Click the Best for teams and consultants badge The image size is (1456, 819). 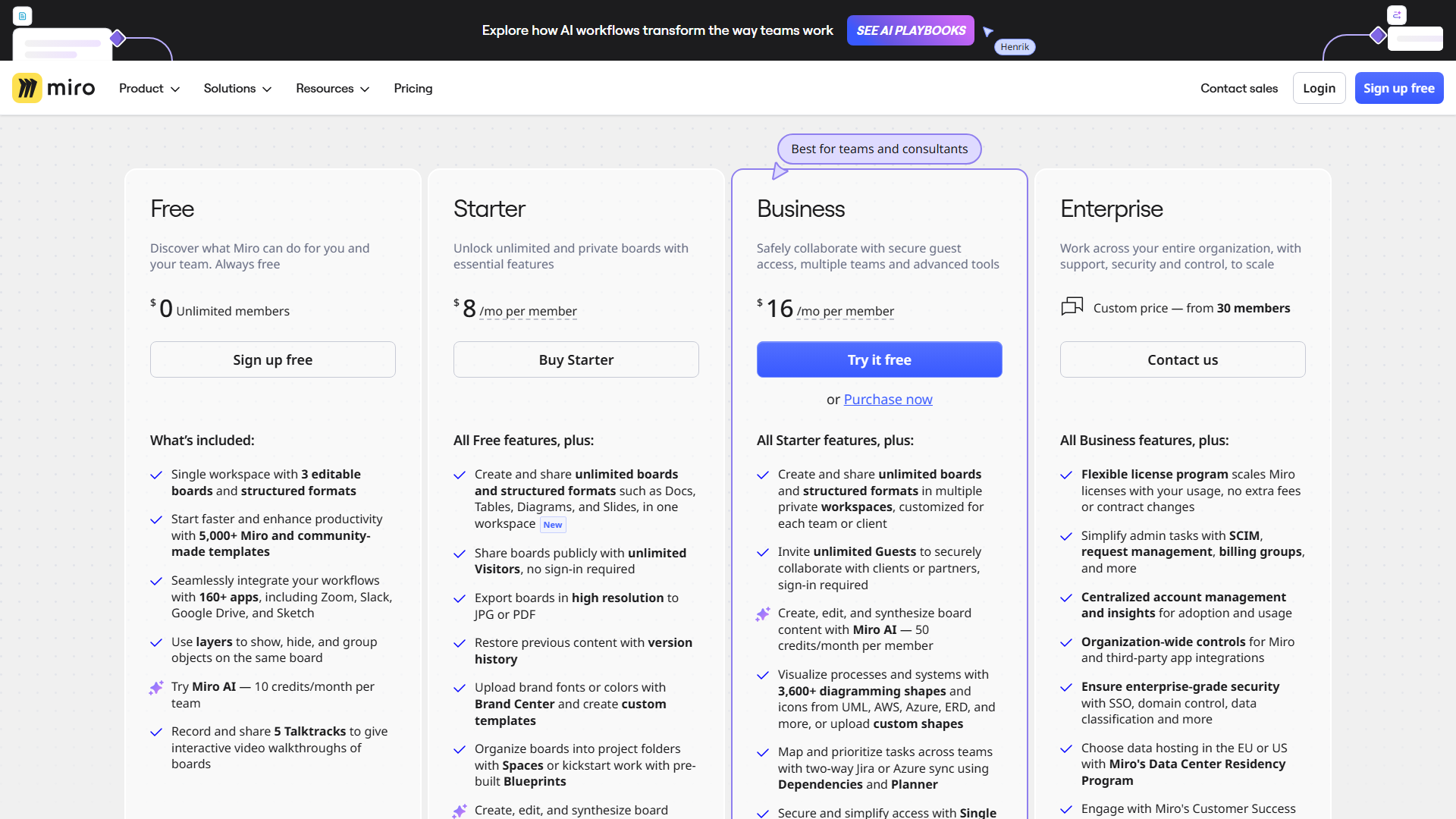click(x=879, y=149)
